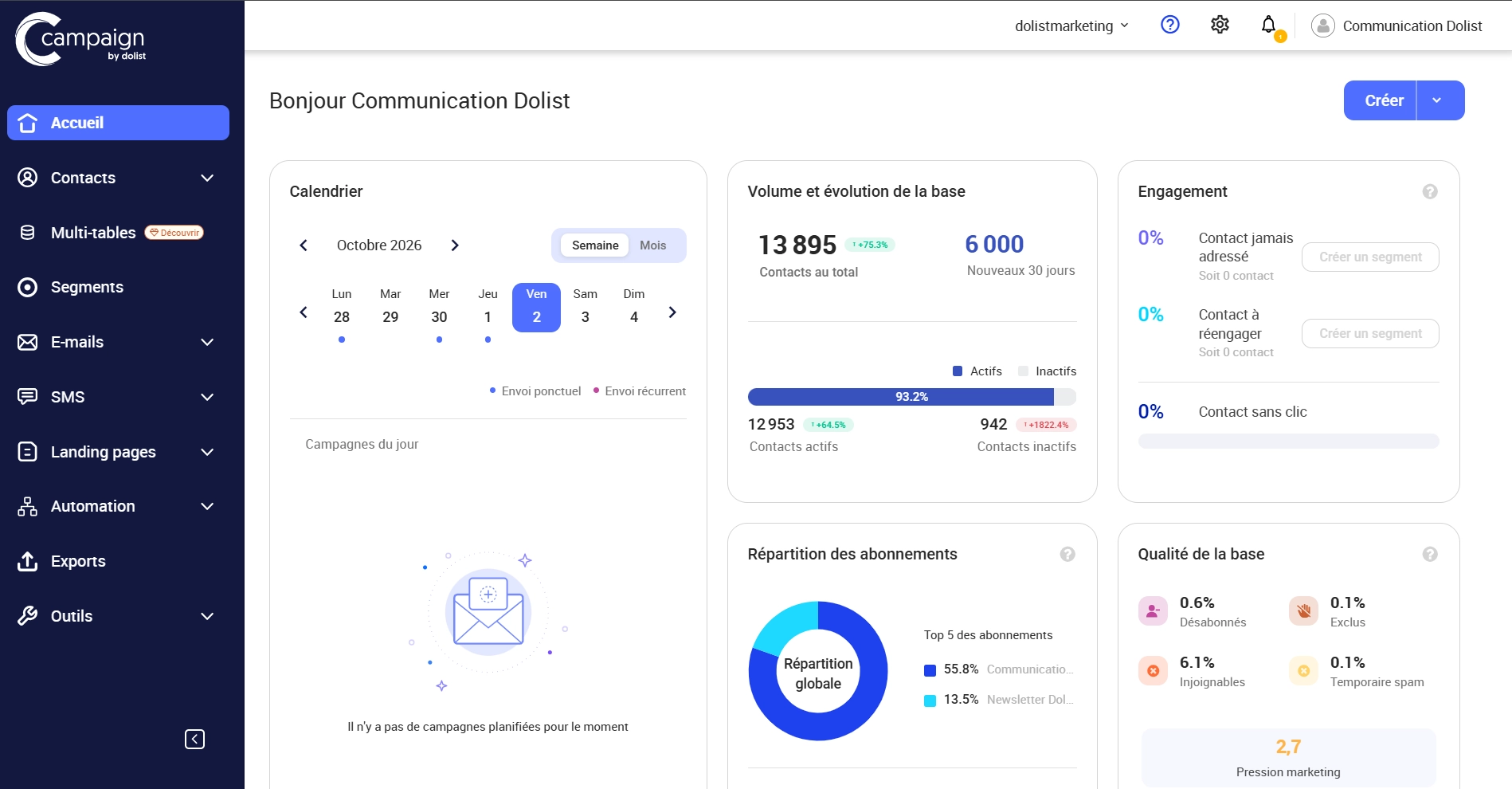Screen dimensions: 1512x789
Task: Open the help question mark icon in header
Action: (x=1169, y=25)
